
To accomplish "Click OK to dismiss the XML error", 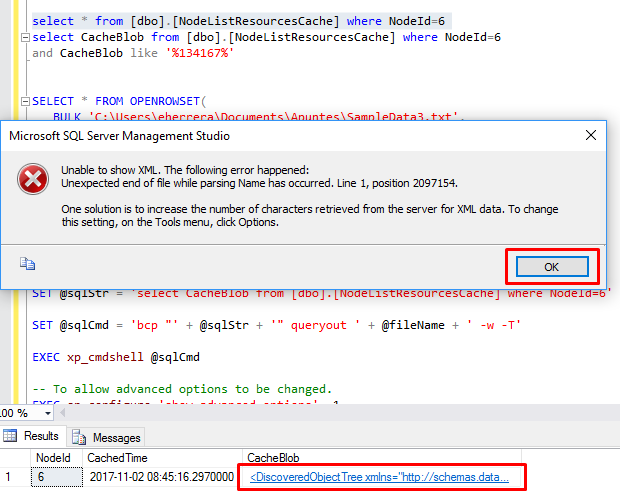I will pos(552,267).
